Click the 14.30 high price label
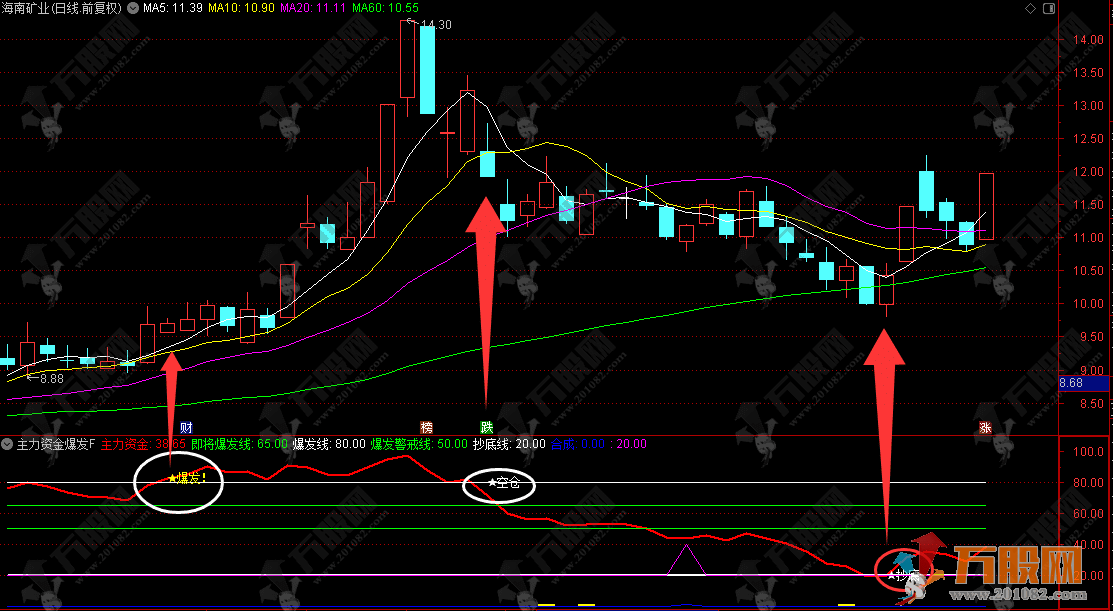1113x611 pixels. pos(435,25)
